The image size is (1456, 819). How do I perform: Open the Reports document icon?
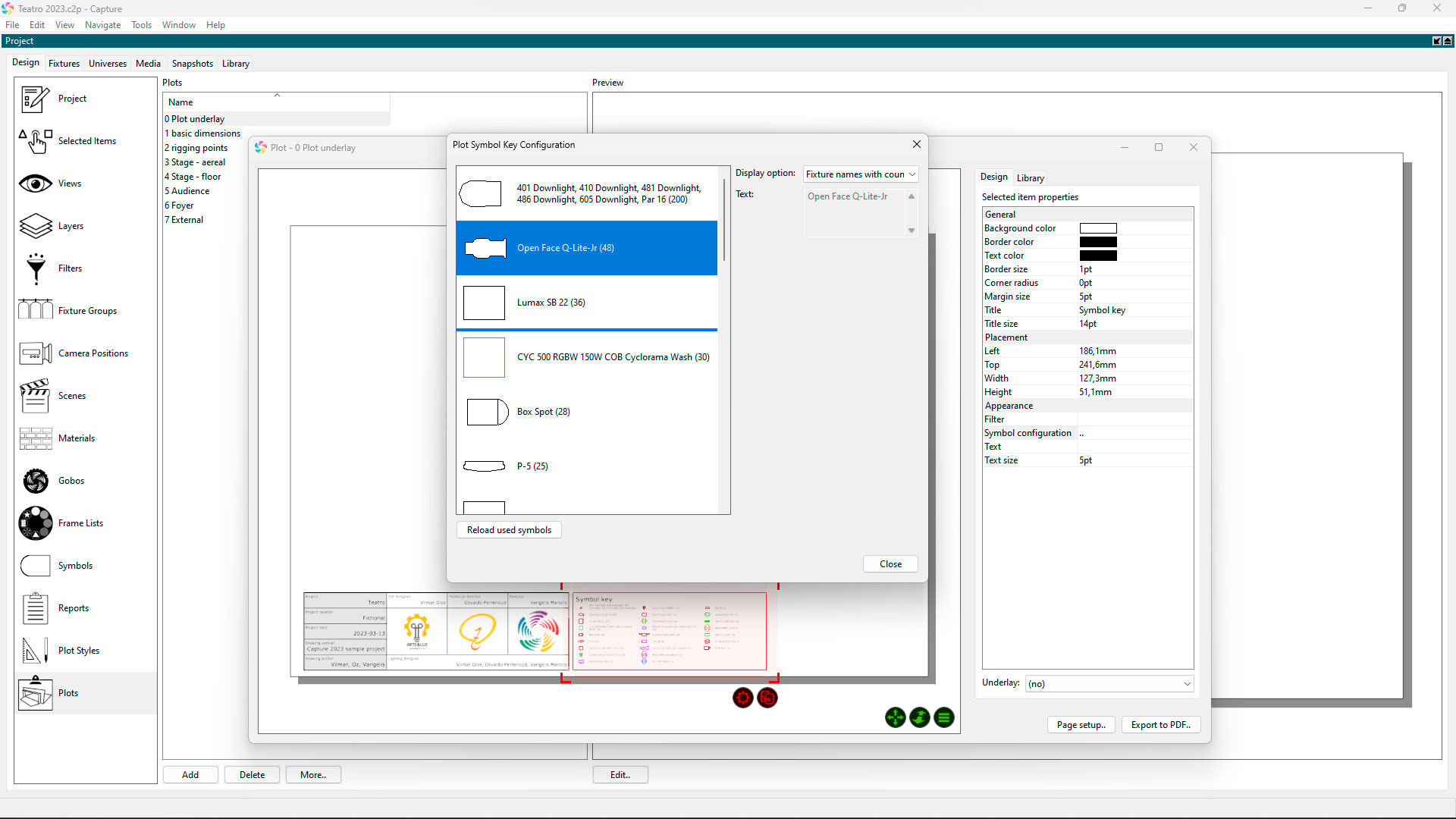tap(35, 608)
